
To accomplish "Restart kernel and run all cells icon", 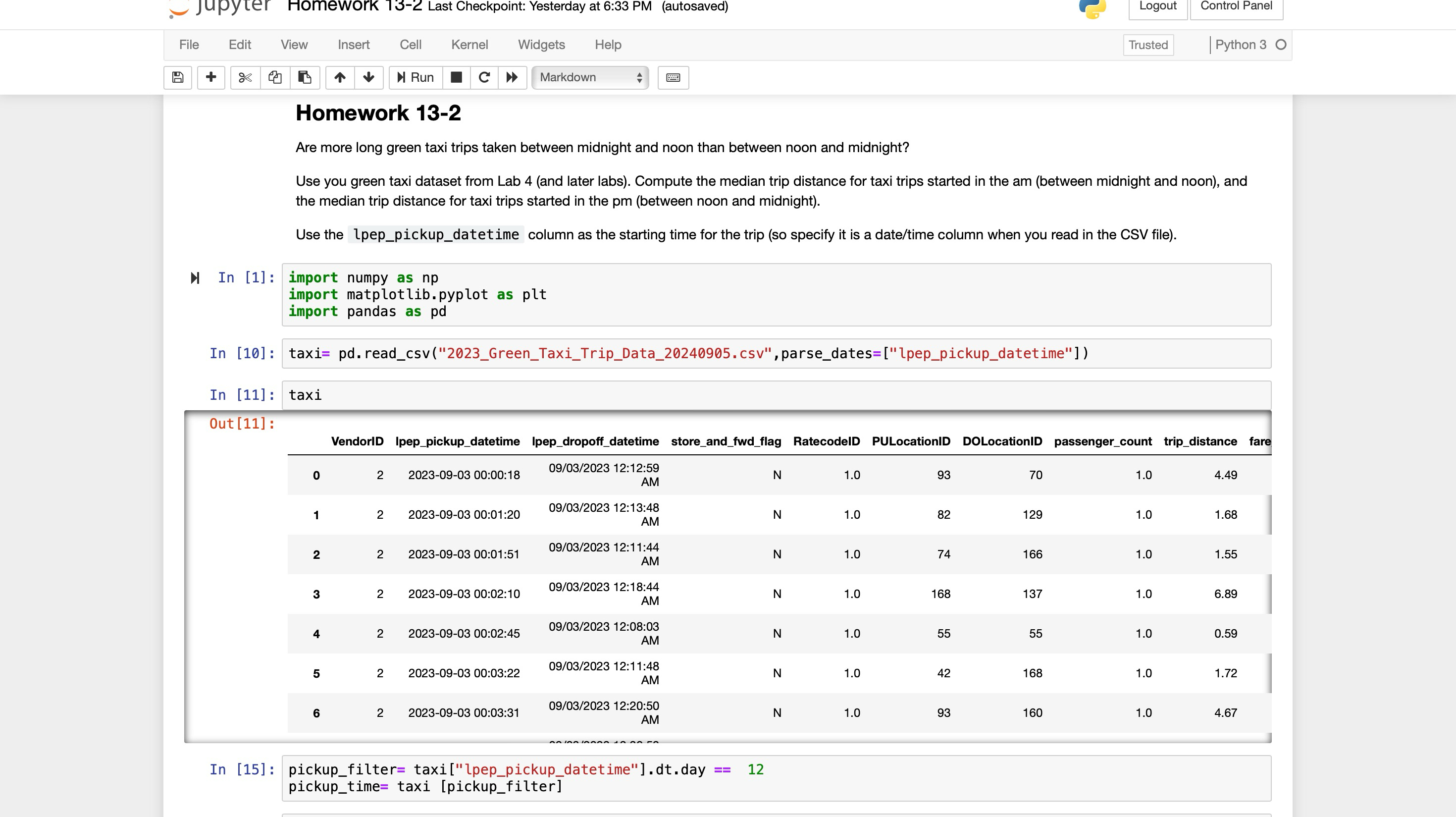I will (512, 77).
